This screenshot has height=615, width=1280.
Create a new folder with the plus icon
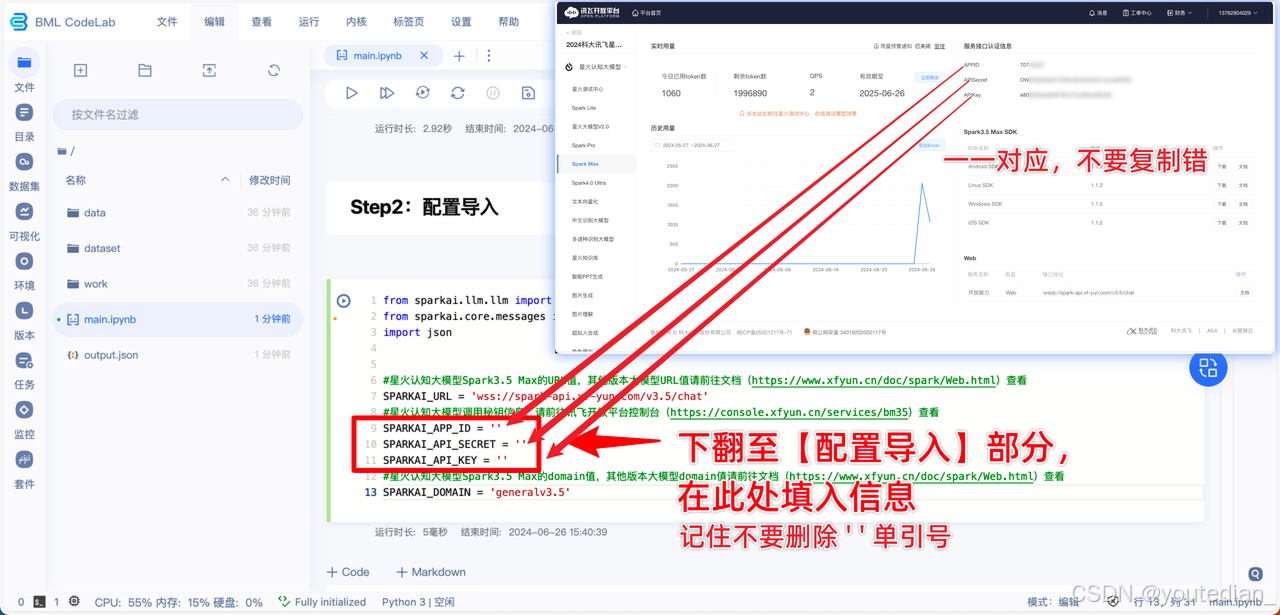click(x=80, y=70)
